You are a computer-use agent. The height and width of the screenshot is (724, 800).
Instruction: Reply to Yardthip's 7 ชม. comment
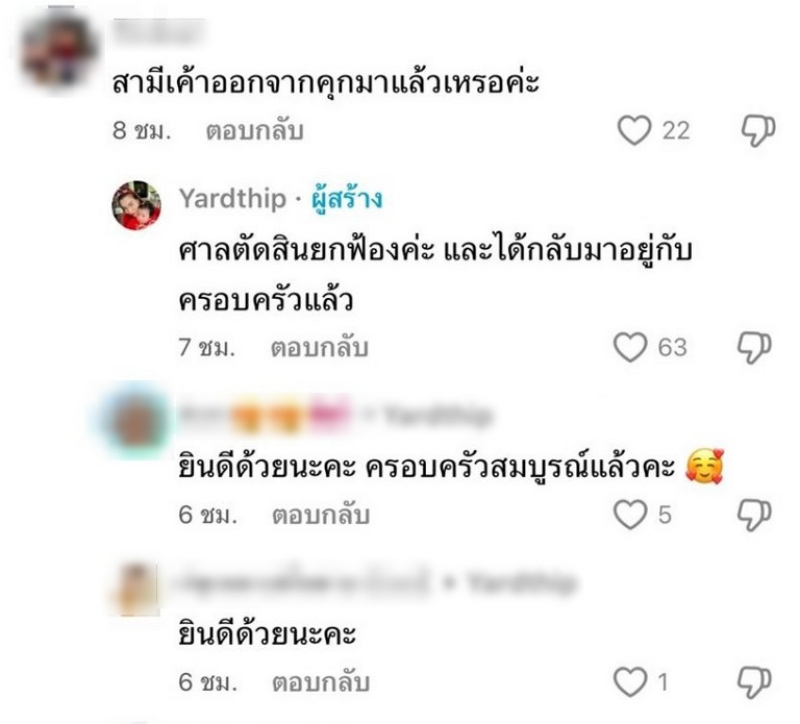319,348
